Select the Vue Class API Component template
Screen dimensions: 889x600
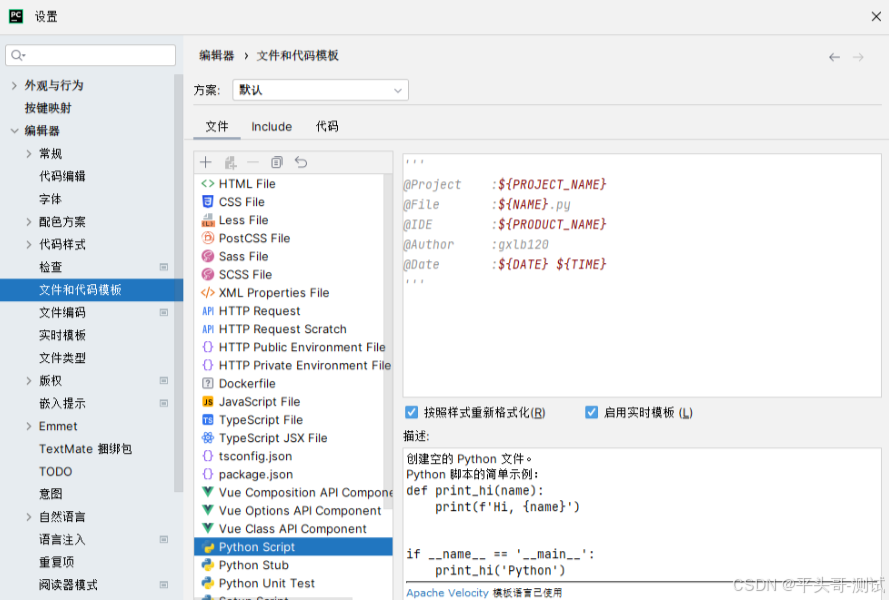click(x=293, y=529)
